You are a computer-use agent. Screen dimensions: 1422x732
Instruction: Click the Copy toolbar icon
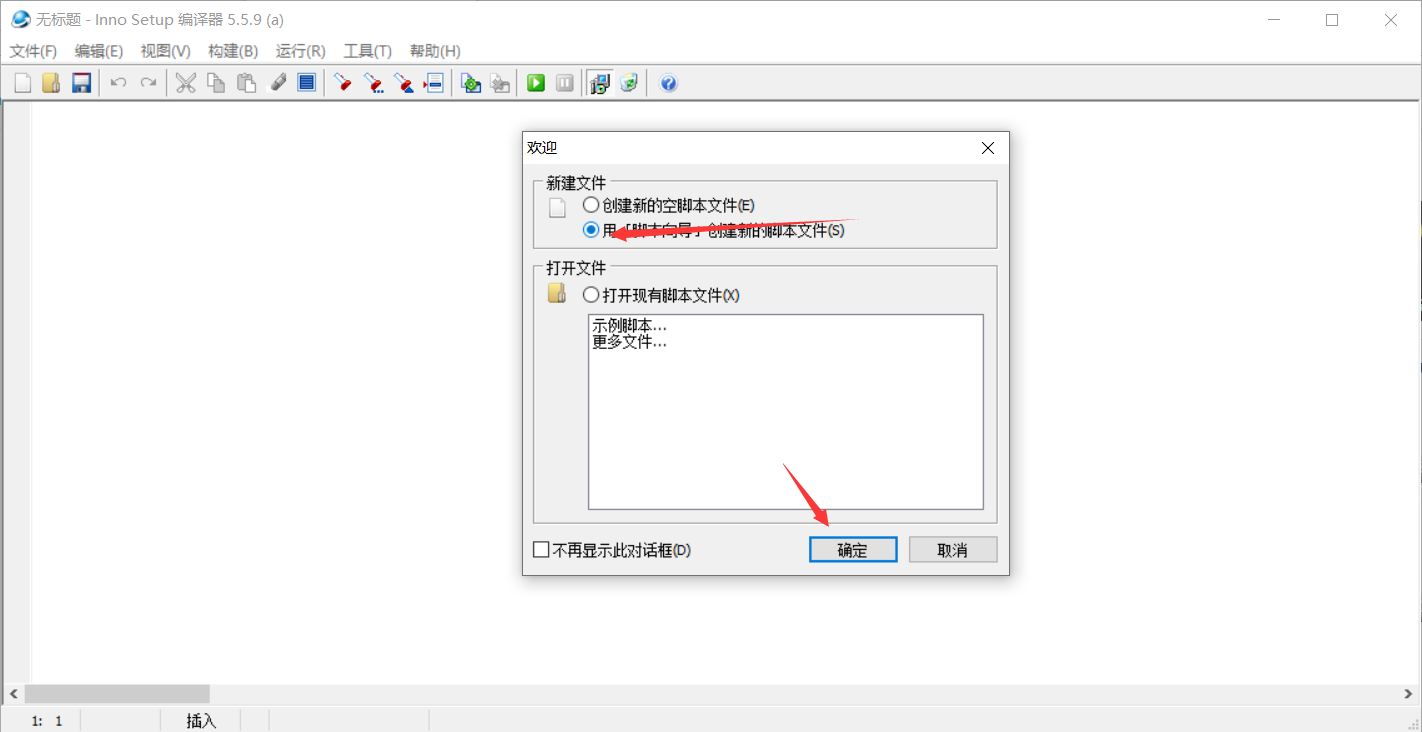[x=216, y=83]
